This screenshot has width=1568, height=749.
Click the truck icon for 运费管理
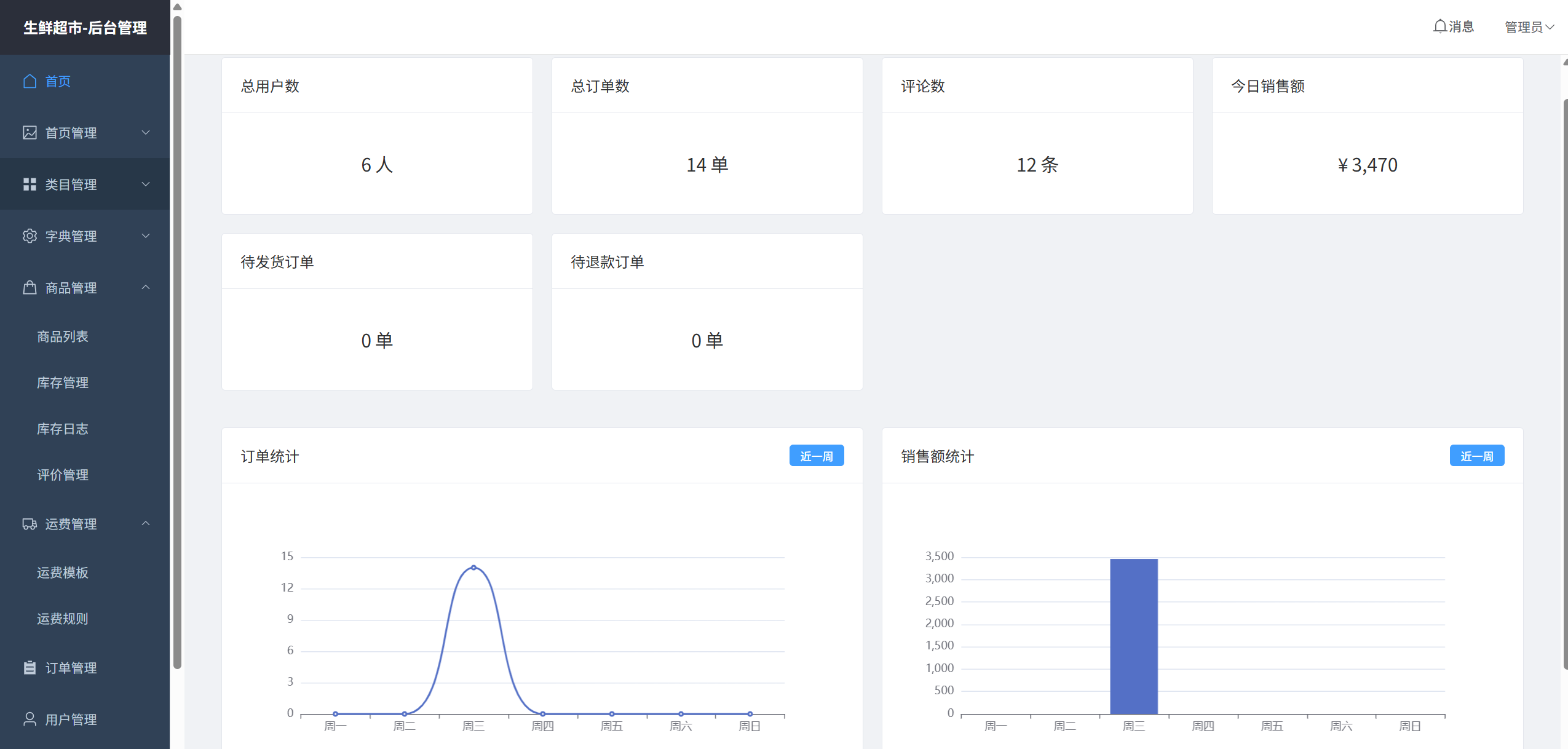30,524
